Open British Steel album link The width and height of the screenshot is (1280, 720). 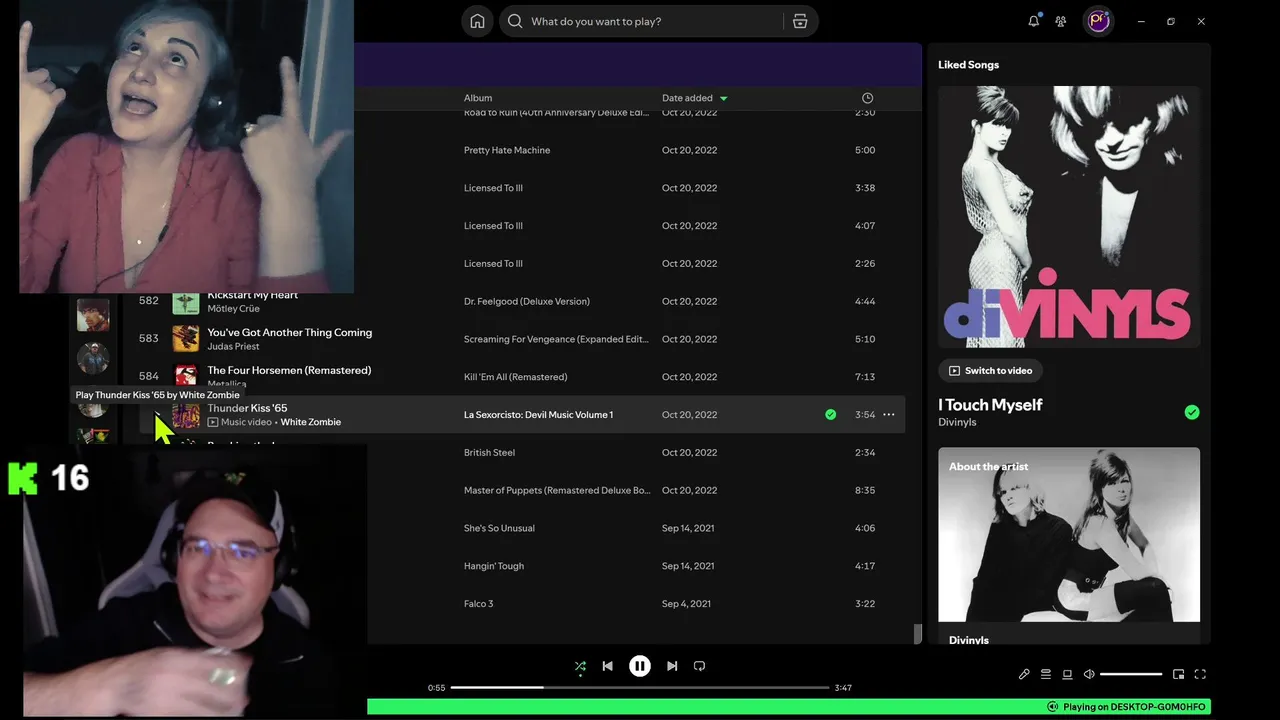489,453
